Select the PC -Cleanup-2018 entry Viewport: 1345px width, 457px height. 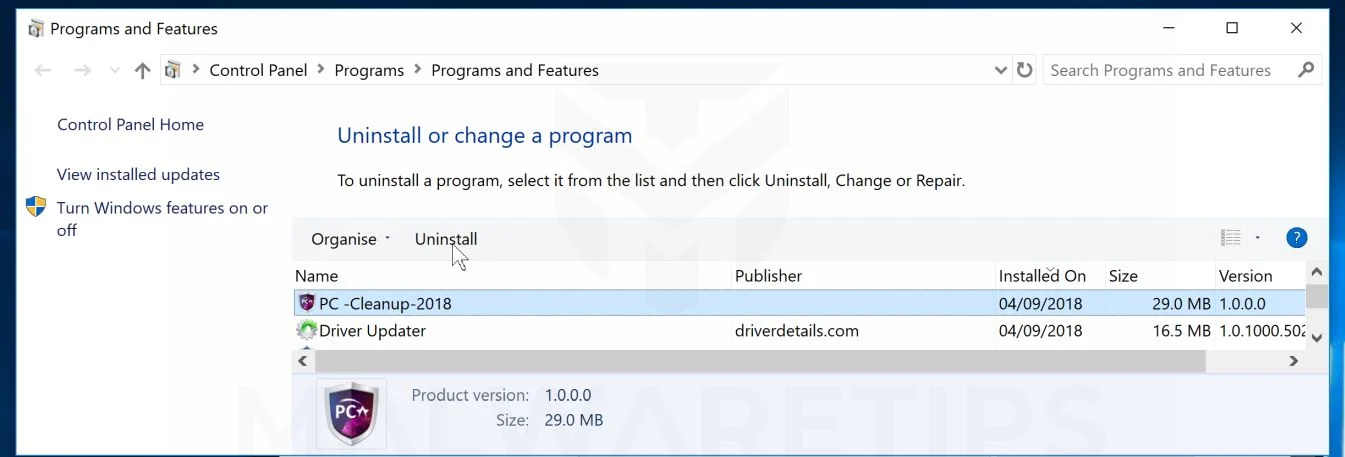click(800, 303)
